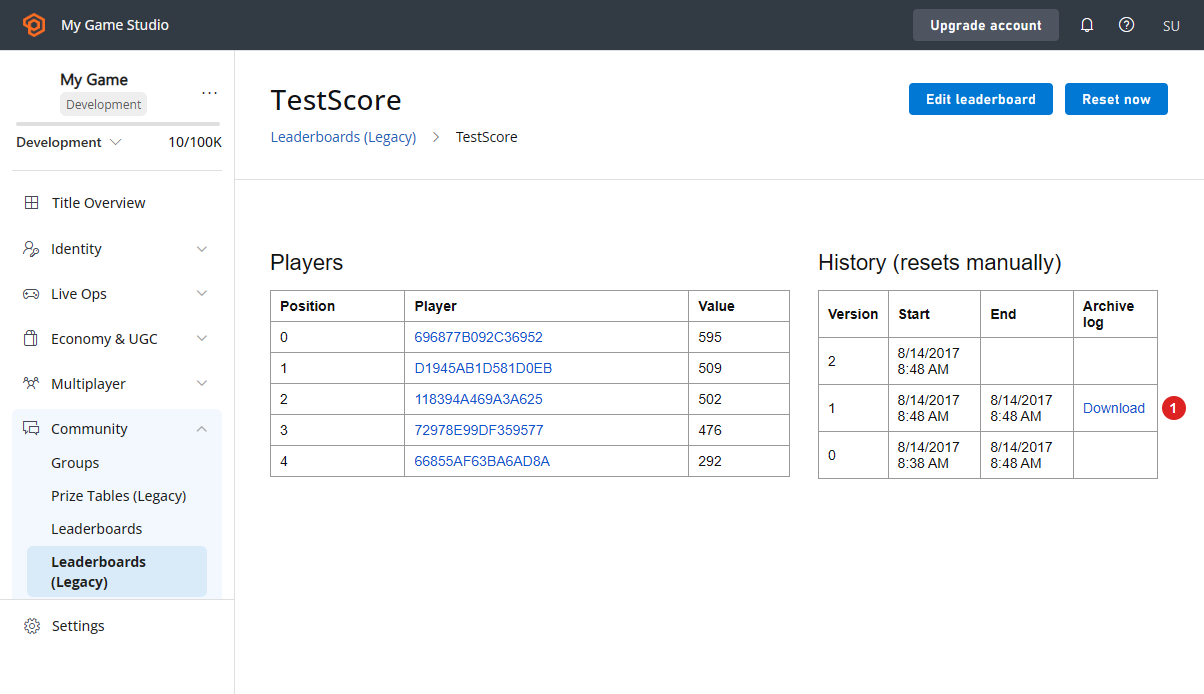Click the PlayFab logo icon

(34, 25)
